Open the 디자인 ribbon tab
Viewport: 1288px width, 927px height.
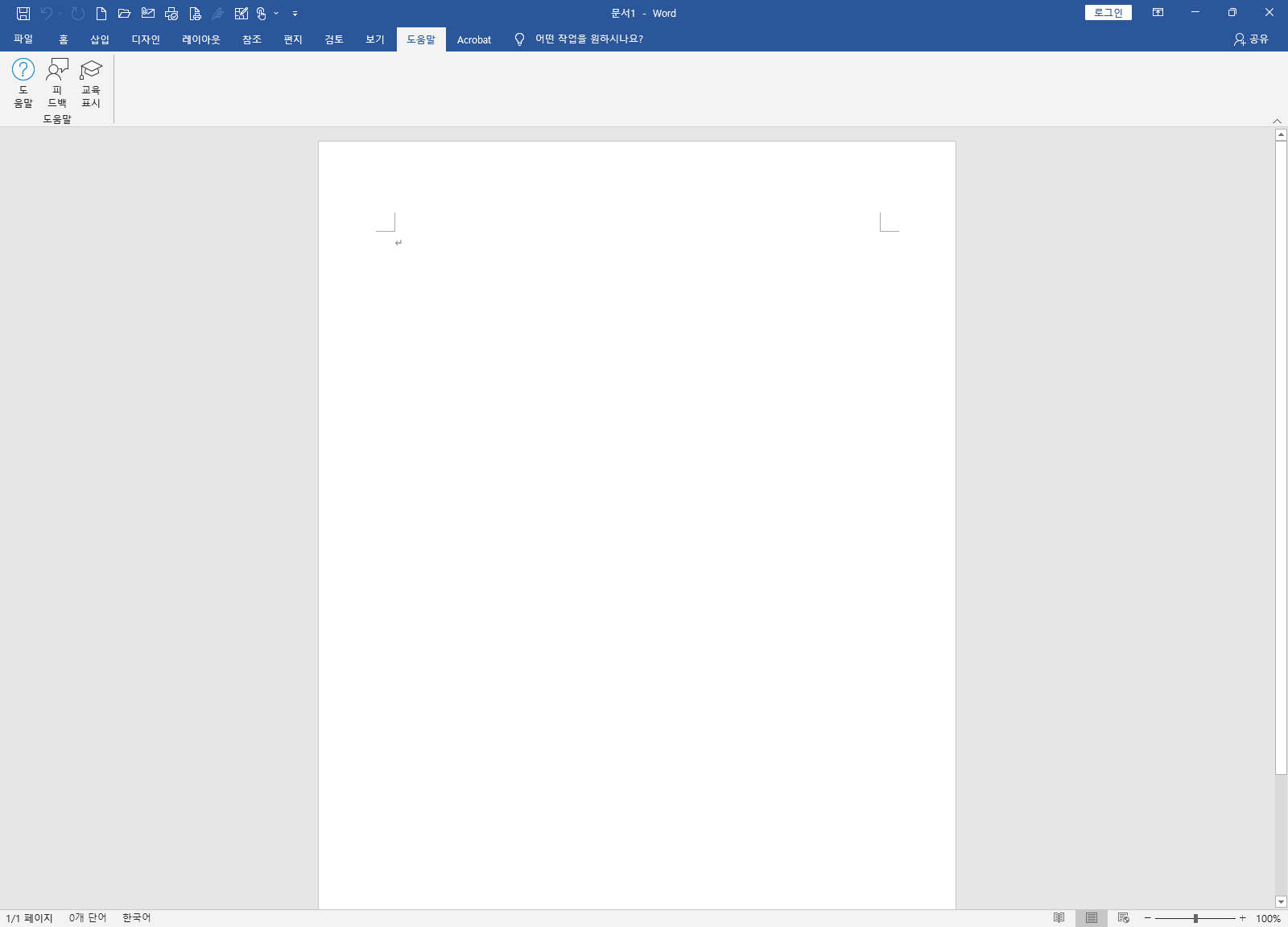[146, 39]
